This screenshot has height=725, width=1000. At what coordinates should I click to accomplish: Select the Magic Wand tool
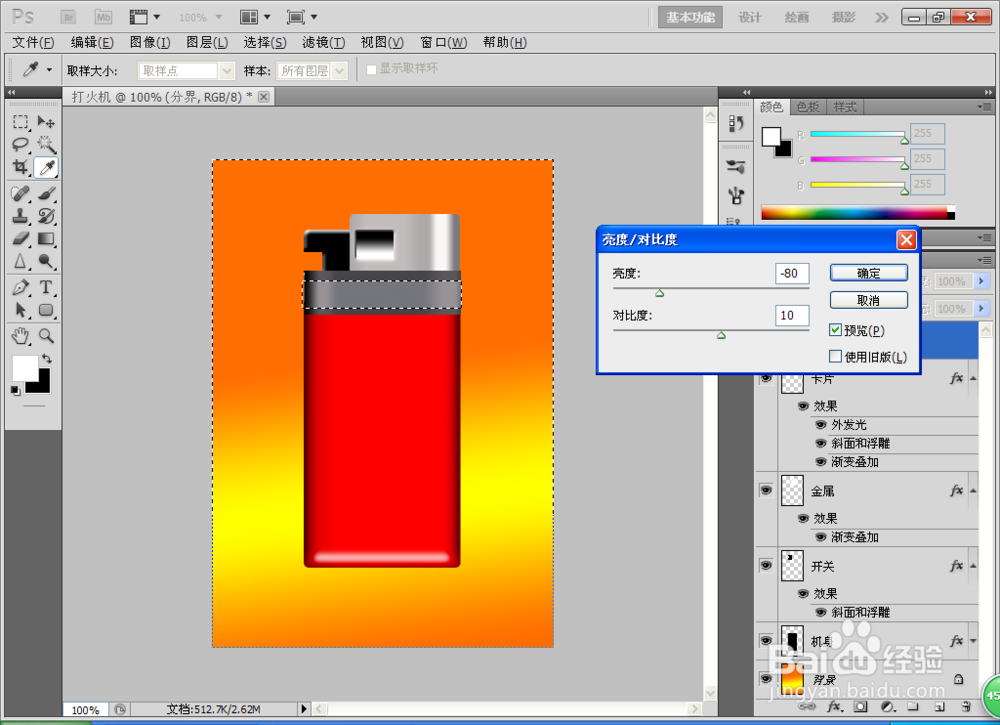point(46,144)
